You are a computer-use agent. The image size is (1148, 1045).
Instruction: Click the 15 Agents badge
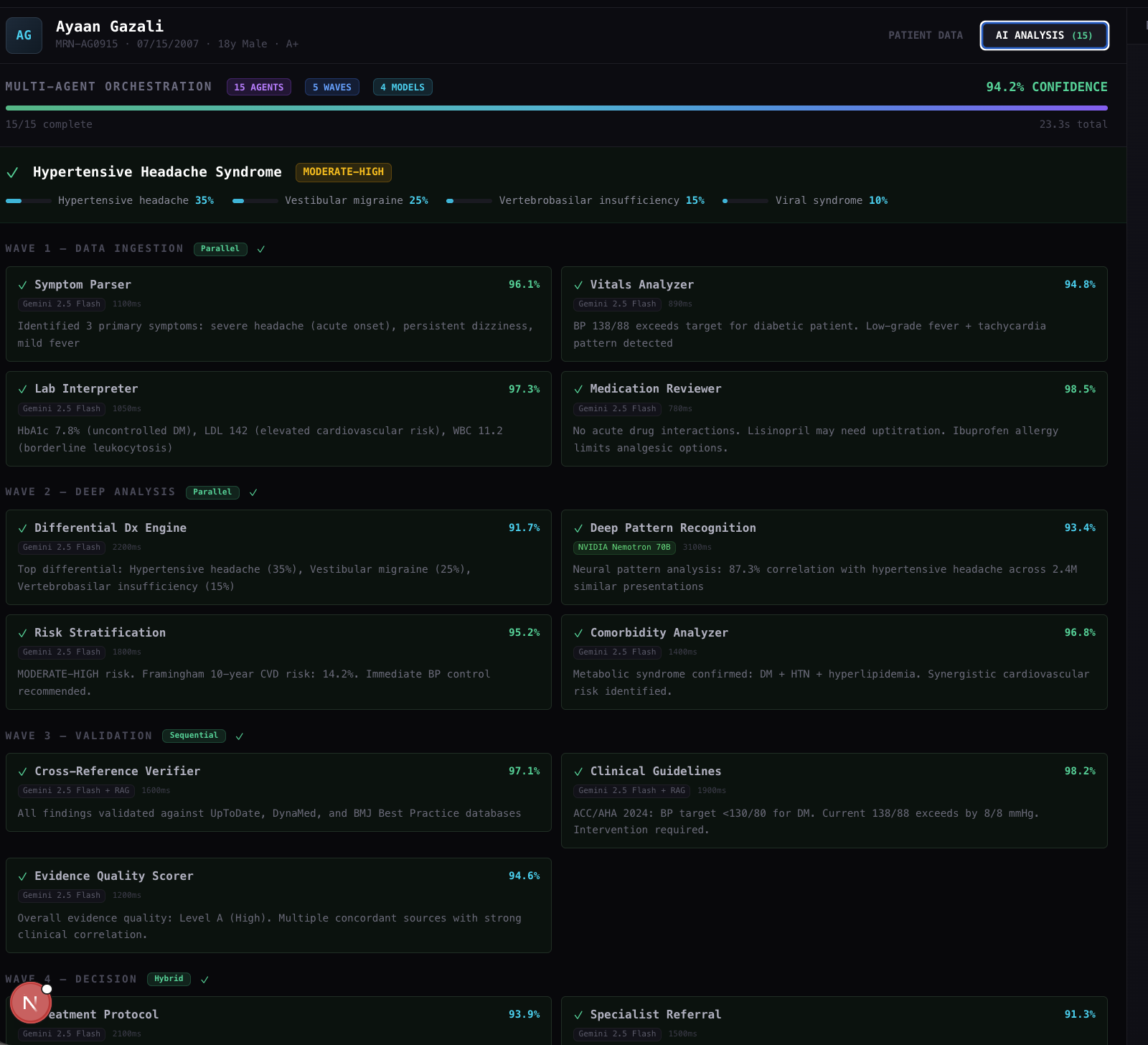pos(259,87)
